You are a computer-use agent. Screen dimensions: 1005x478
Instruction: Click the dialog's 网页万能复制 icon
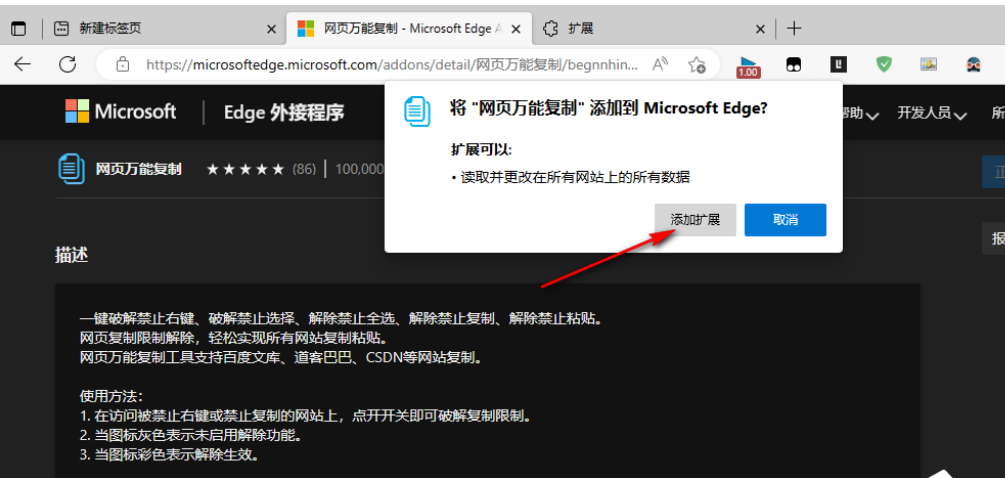tap(417, 110)
